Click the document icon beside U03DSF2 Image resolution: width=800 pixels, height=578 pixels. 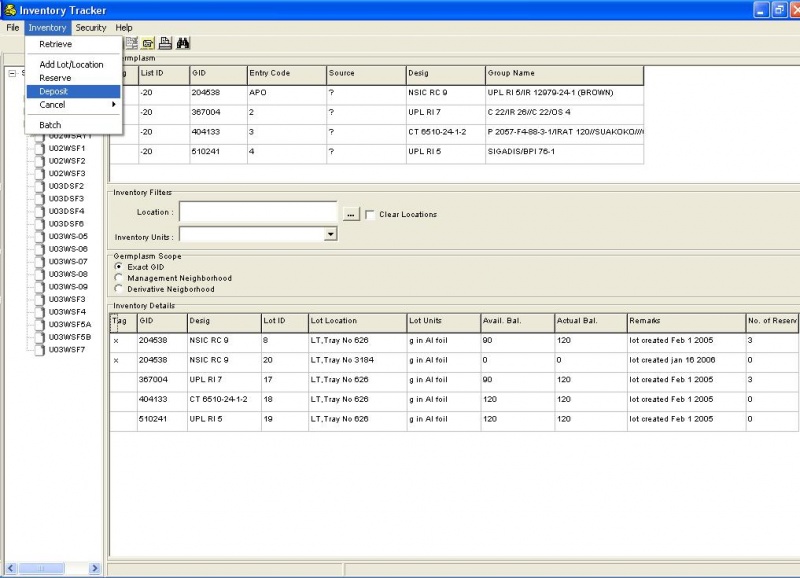(40, 186)
